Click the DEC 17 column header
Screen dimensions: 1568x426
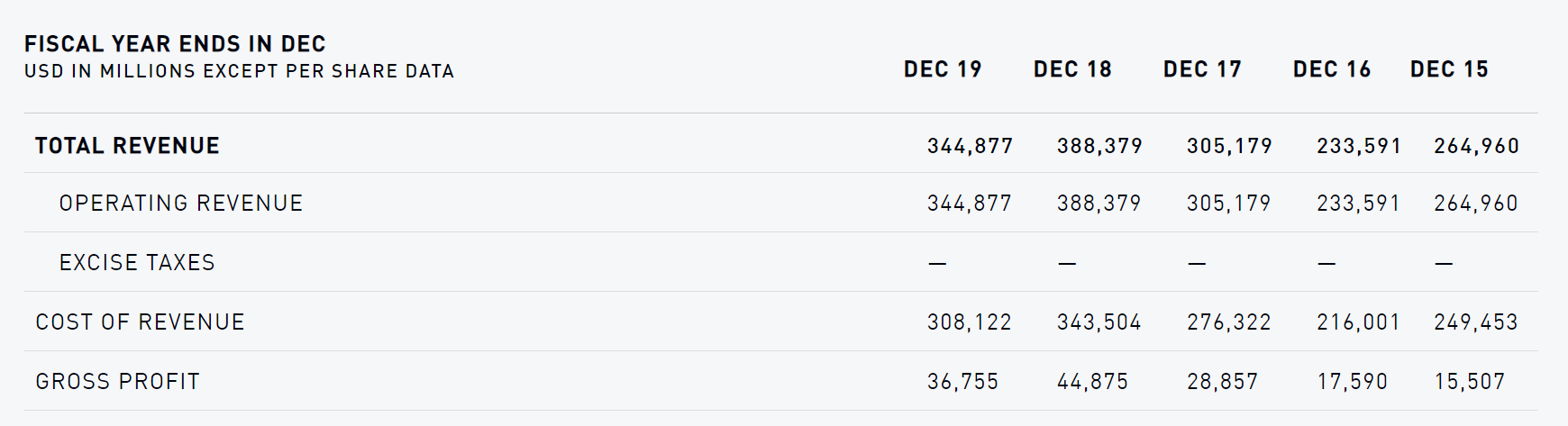click(x=1202, y=69)
